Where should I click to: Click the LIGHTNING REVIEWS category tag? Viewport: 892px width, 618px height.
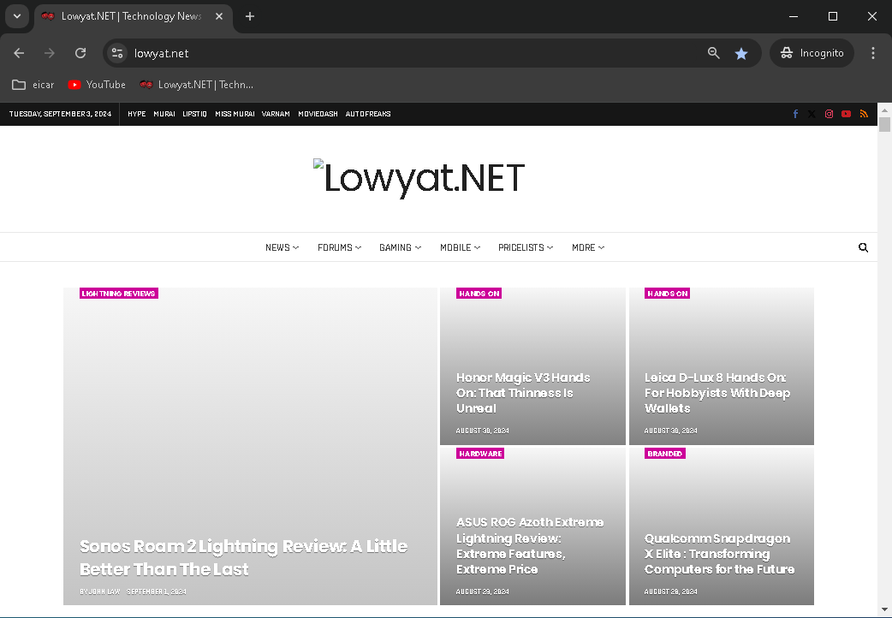tap(118, 294)
